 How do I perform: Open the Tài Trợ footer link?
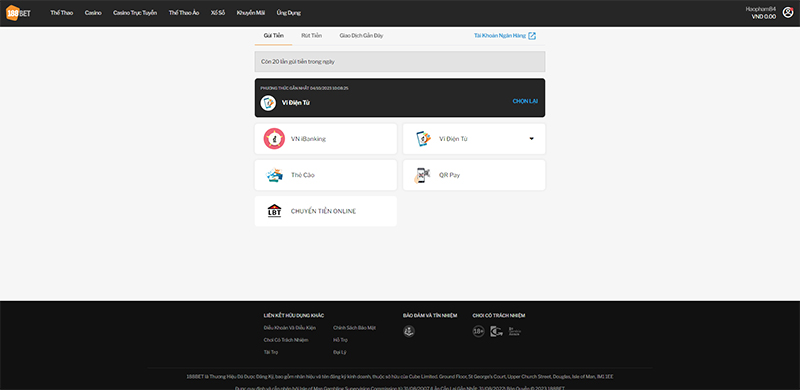click(271, 352)
